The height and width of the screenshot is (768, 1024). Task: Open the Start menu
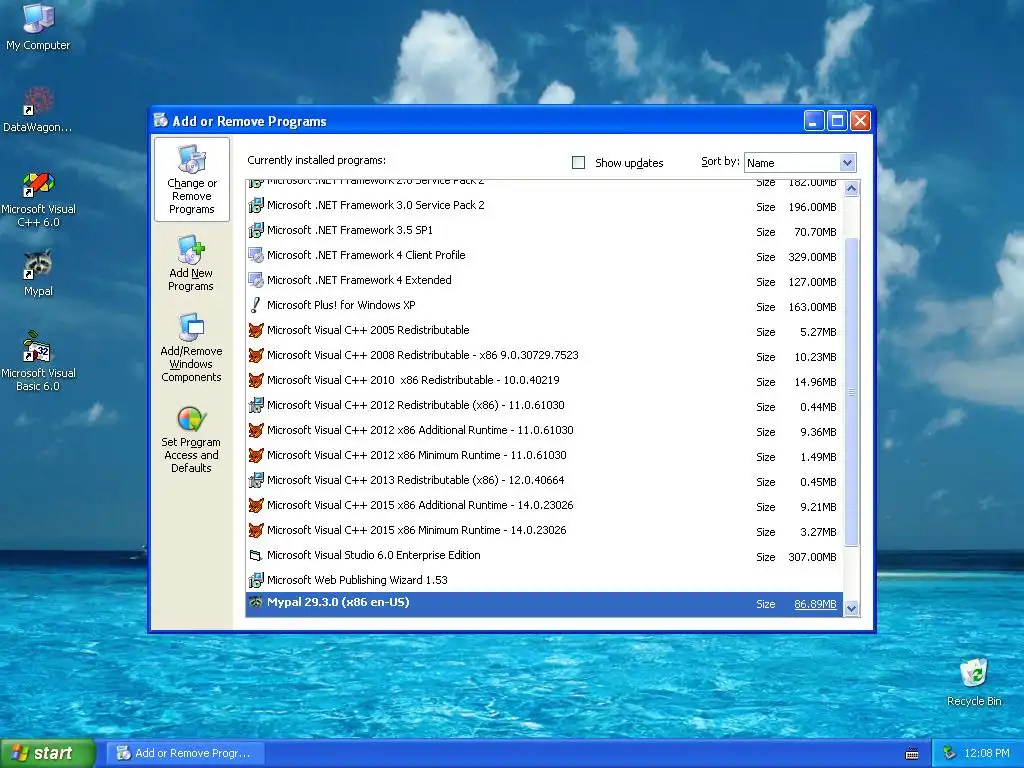pyautogui.click(x=47, y=753)
